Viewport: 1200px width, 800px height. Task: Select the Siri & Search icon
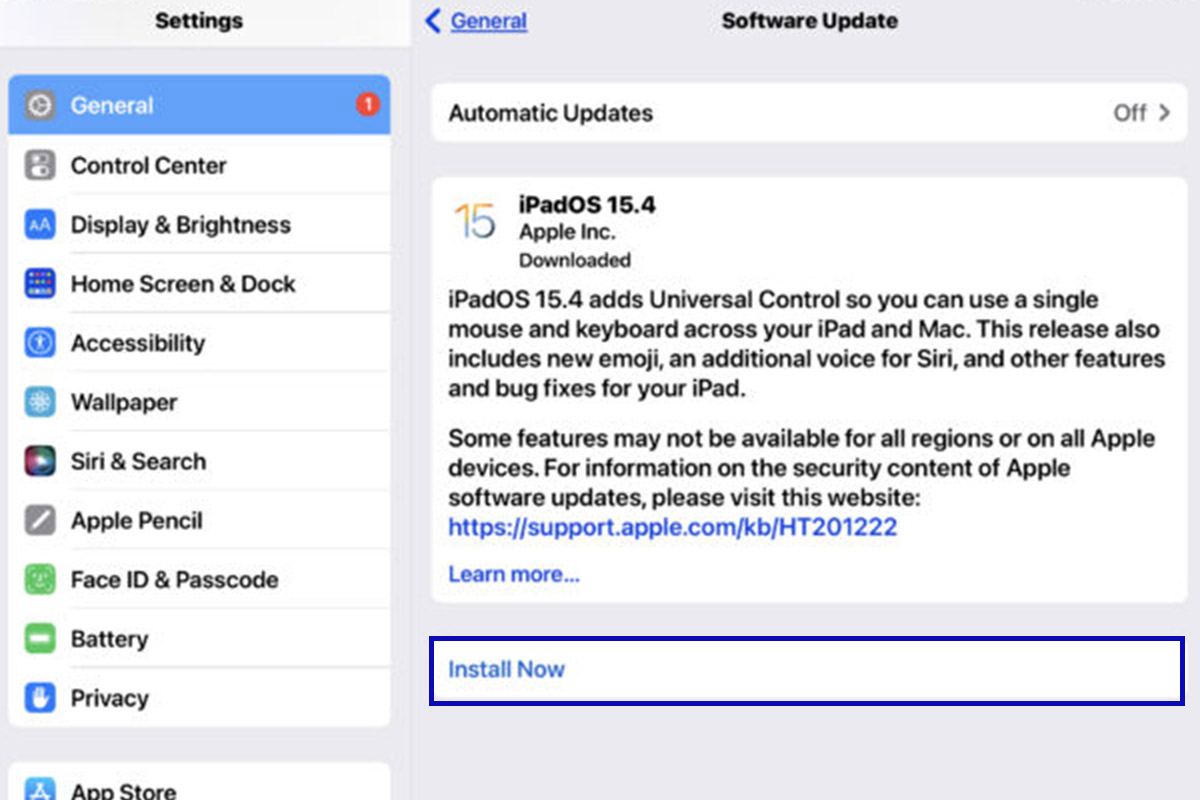(x=38, y=461)
